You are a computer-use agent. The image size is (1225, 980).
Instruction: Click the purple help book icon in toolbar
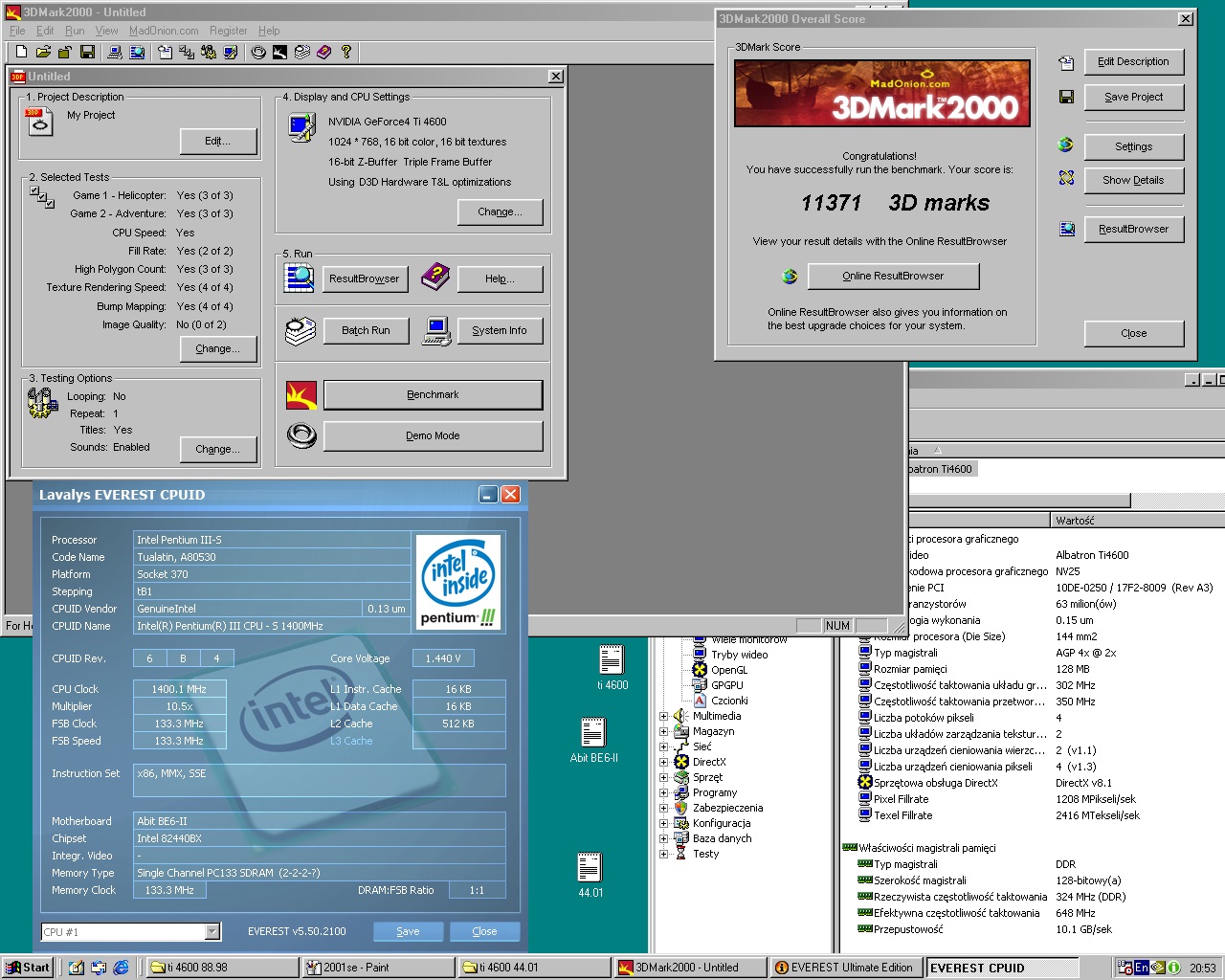(x=323, y=52)
